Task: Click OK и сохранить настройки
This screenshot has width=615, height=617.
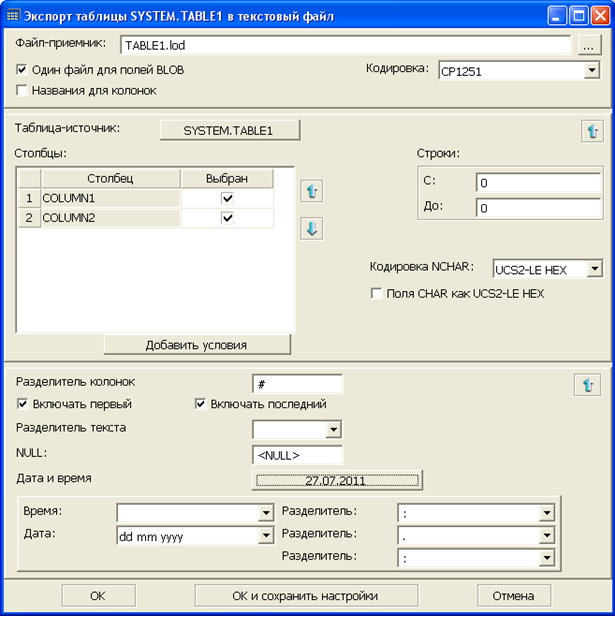Action: pos(305,595)
